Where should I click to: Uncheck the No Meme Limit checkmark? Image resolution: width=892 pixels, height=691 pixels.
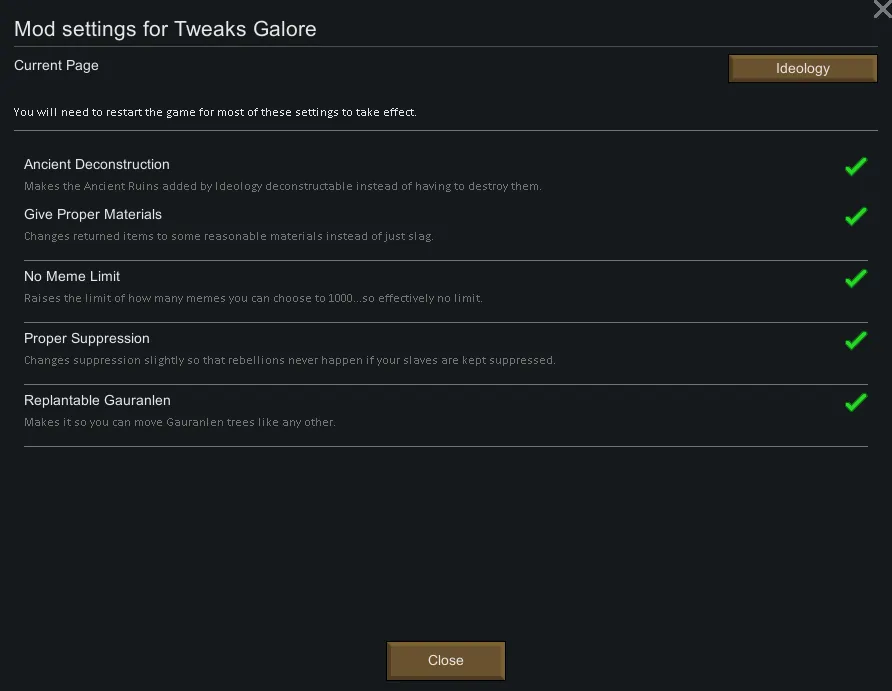pyautogui.click(x=855, y=279)
